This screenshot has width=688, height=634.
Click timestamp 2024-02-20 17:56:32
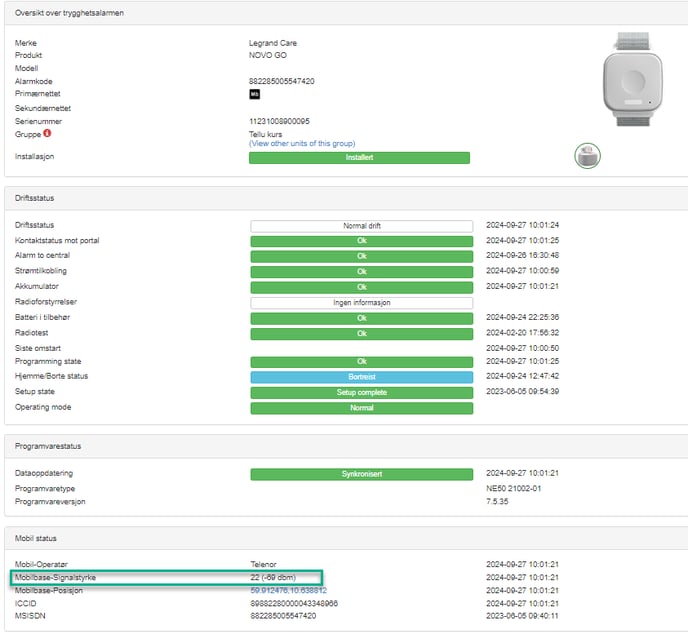click(x=522, y=333)
